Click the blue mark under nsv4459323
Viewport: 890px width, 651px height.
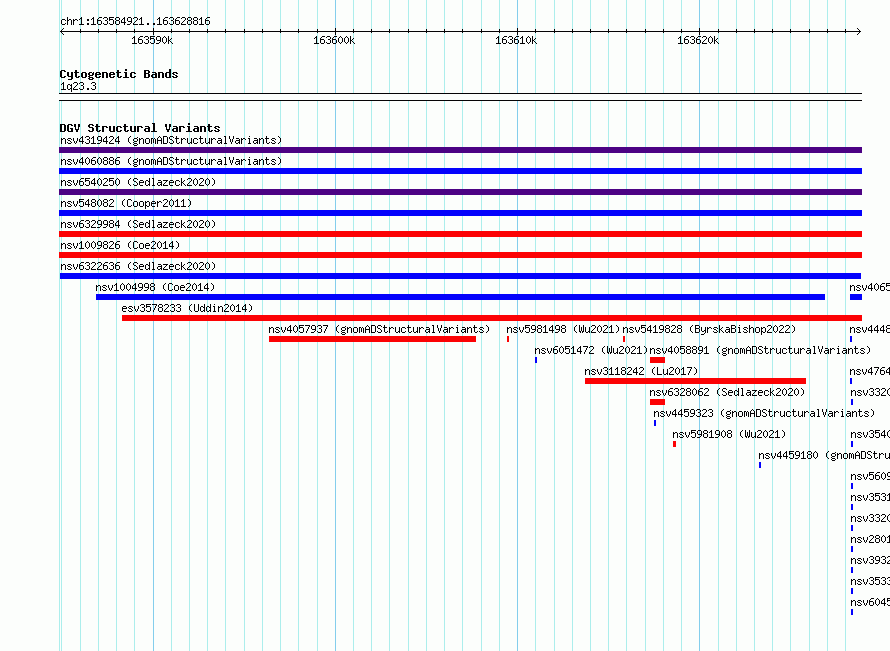[x=655, y=423]
